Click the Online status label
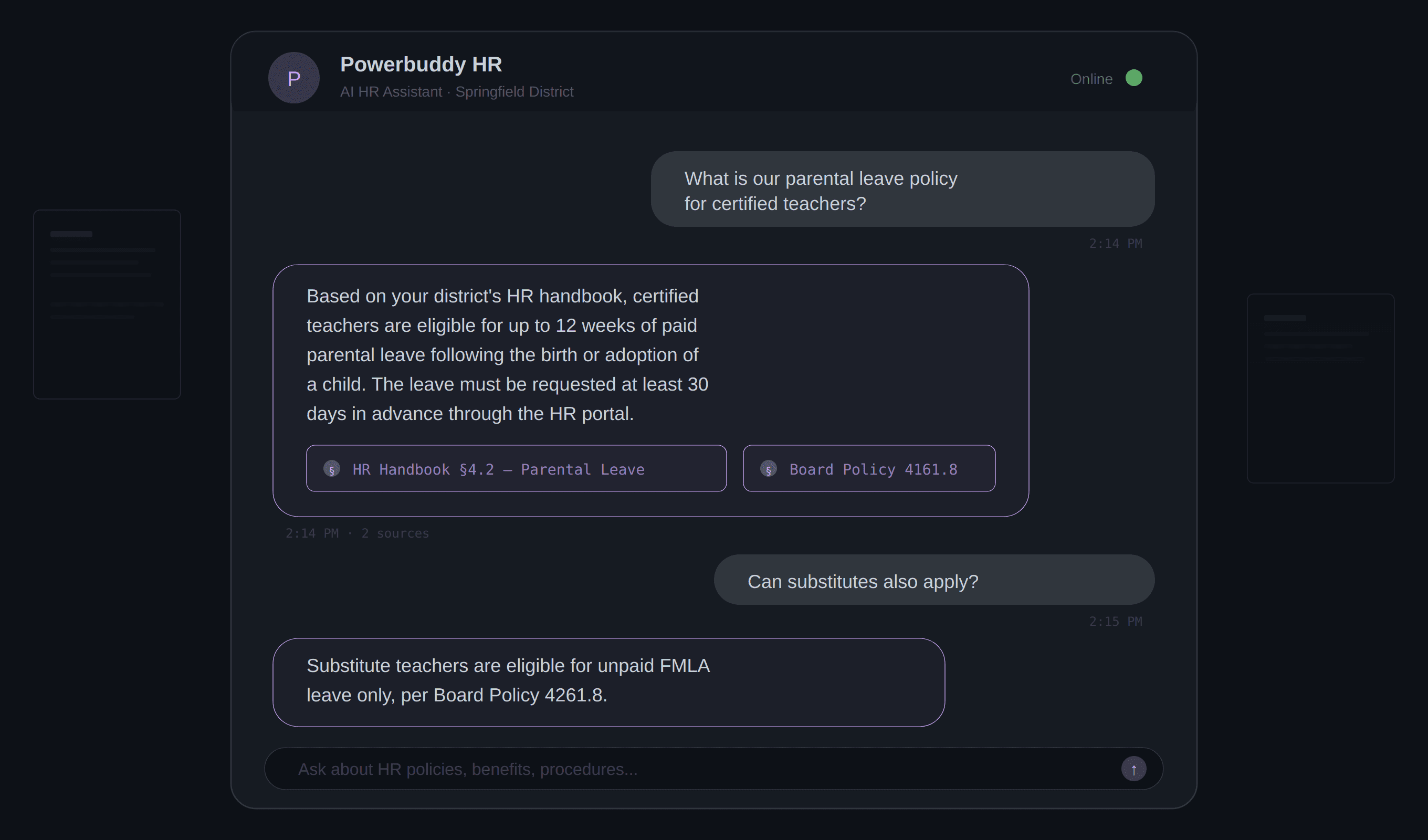This screenshot has height=840, width=1428. point(1091,79)
